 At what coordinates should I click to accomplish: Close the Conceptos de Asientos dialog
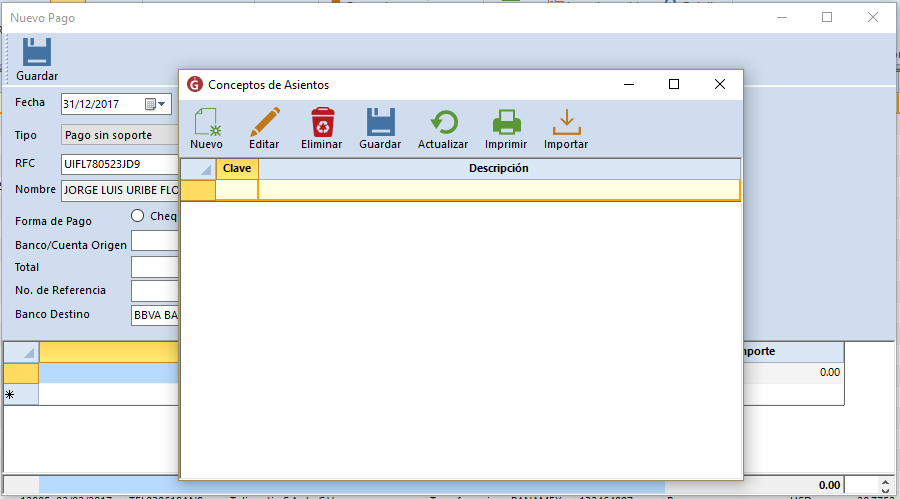click(x=719, y=85)
